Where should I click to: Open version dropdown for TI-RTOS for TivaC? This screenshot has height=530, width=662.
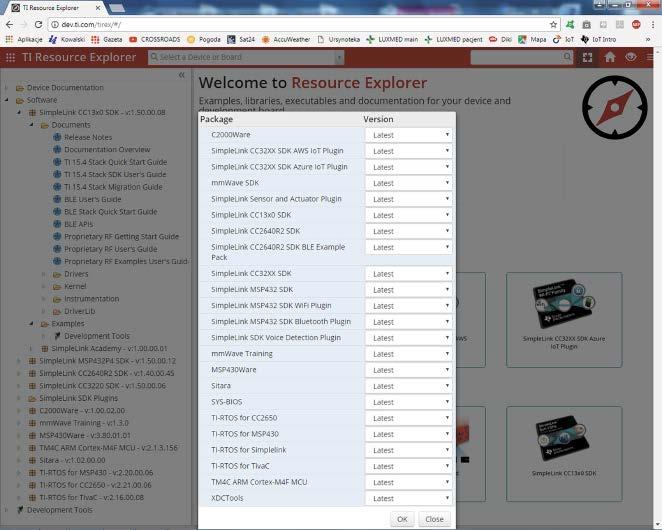(409, 467)
